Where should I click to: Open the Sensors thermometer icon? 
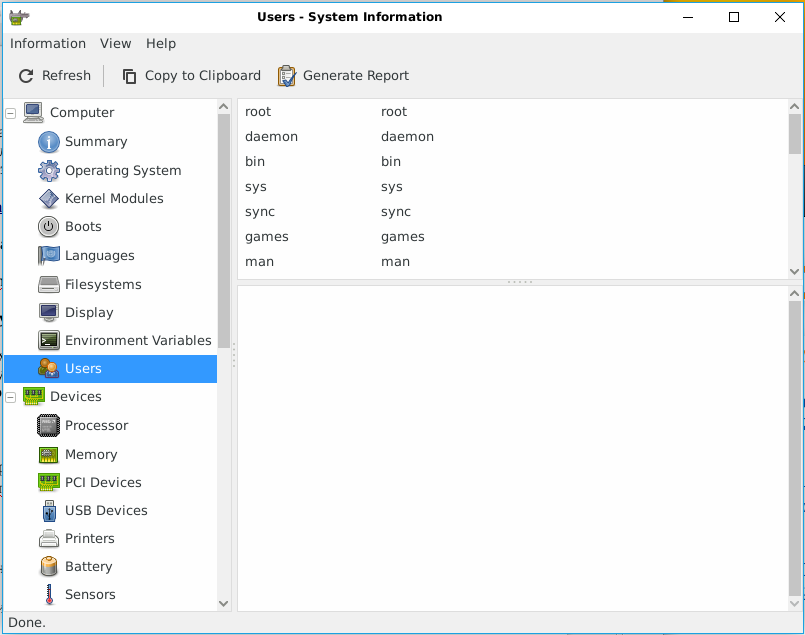[49, 594]
